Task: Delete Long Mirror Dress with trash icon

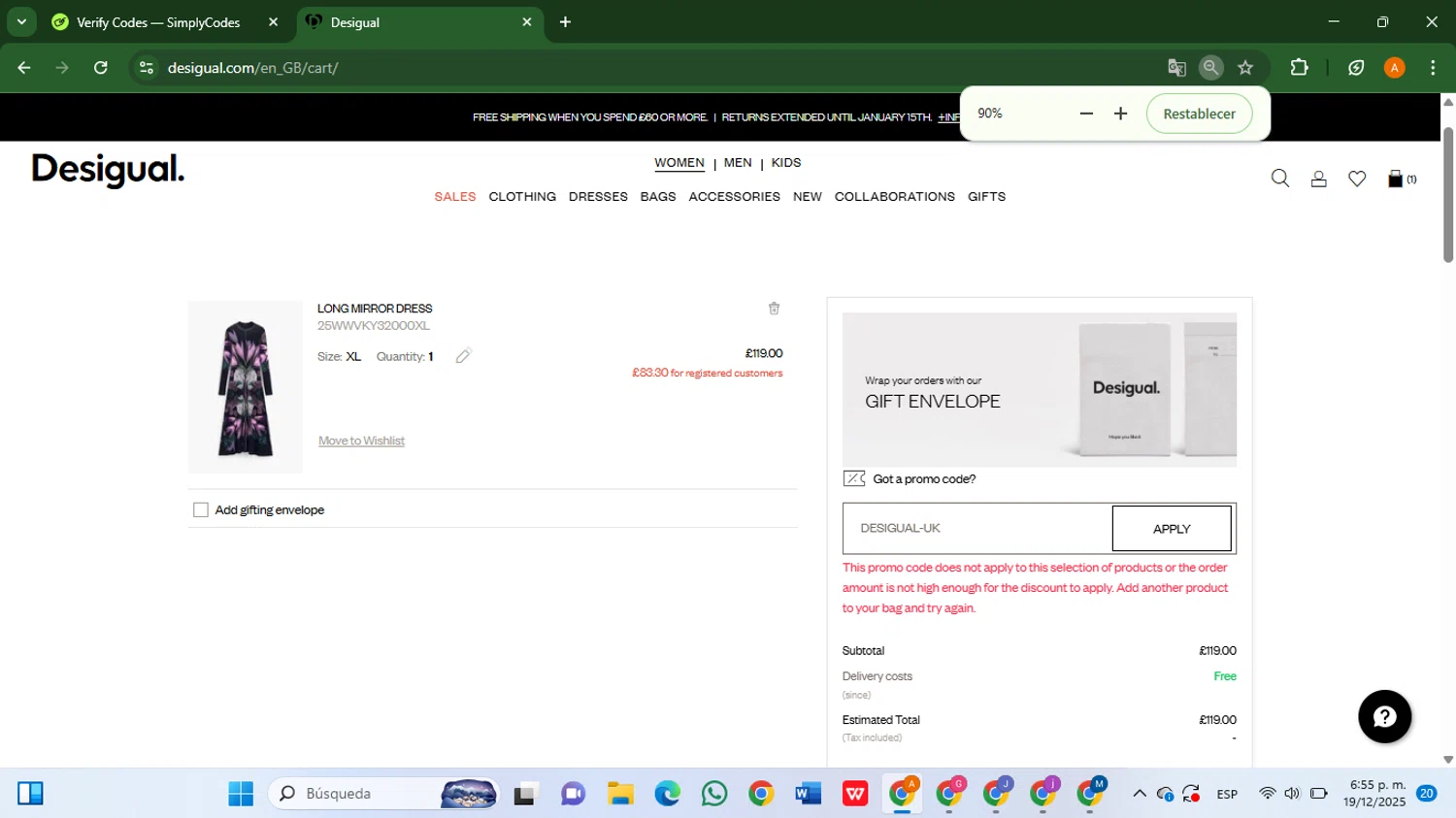Action: pyautogui.click(x=774, y=309)
